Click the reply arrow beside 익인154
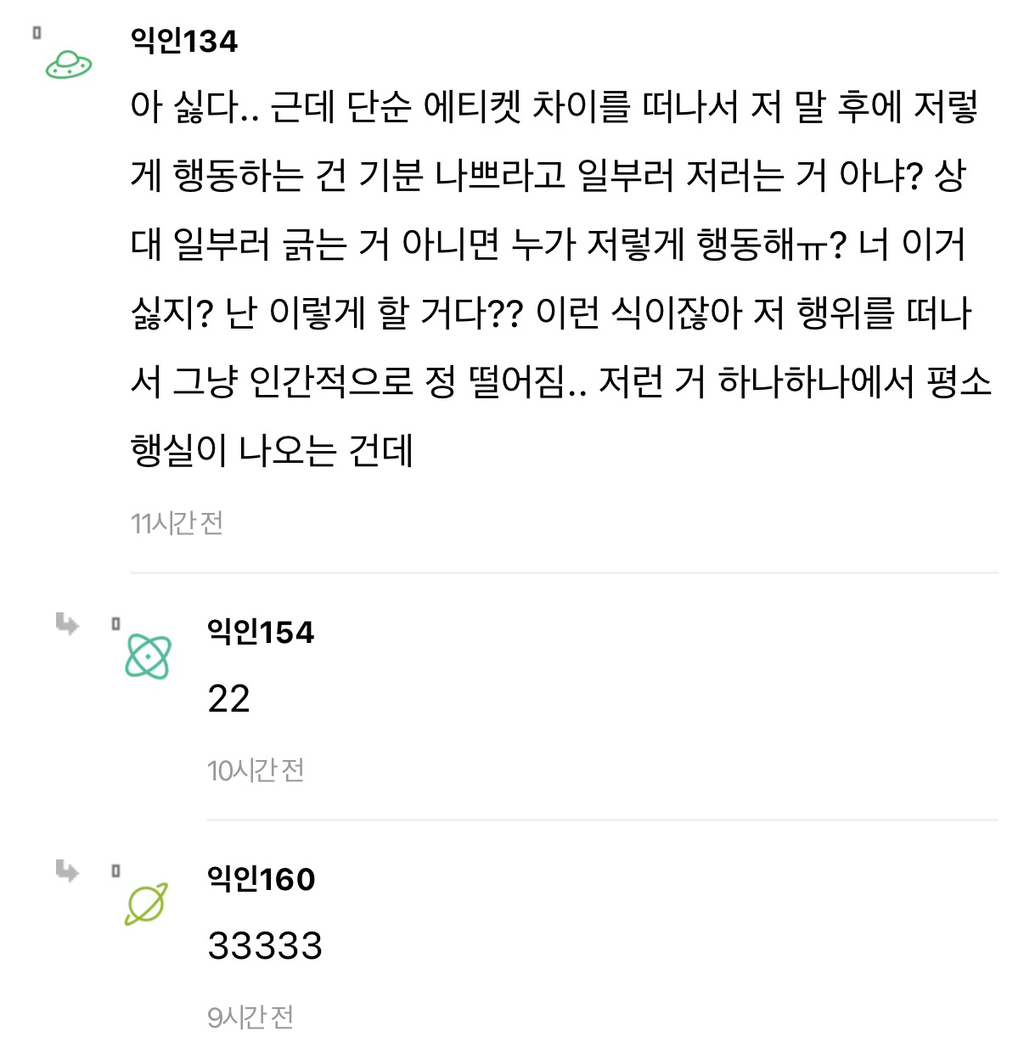 coord(68,625)
